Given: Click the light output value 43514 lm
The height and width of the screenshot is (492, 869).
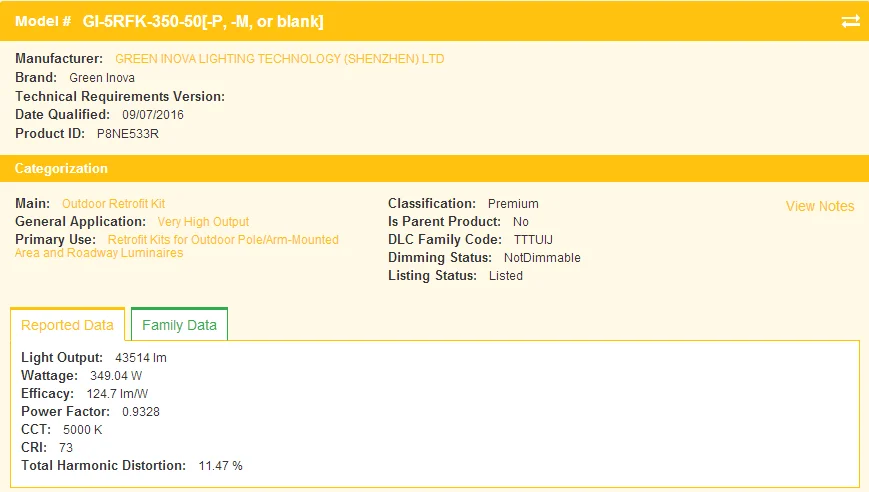Looking at the screenshot, I should 141,358.
